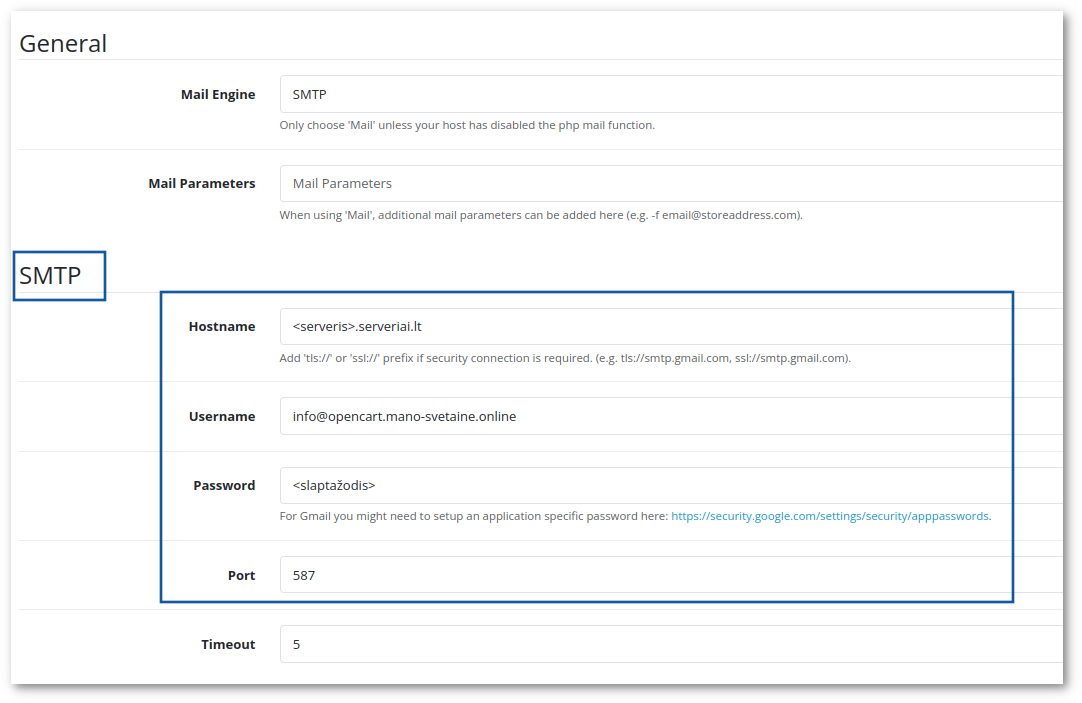
Task: Click the Hostname field containing serveriai.lt
Action: point(671,326)
